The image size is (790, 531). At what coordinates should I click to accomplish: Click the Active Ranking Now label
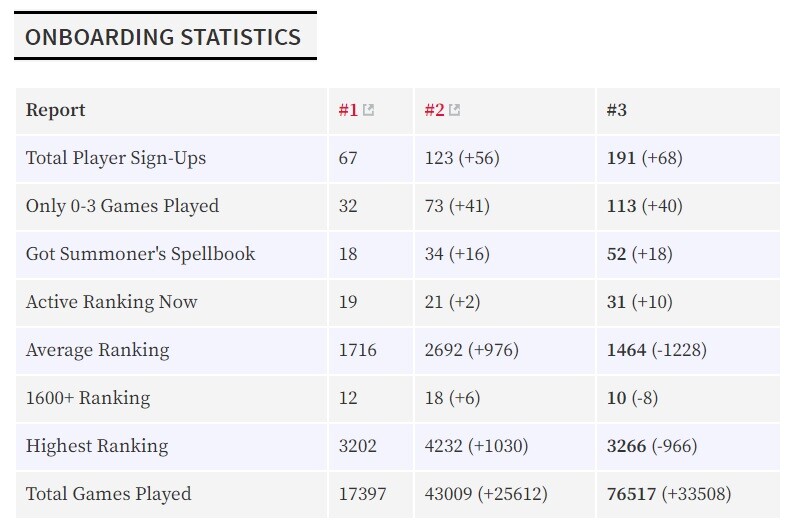click(111, 302)
